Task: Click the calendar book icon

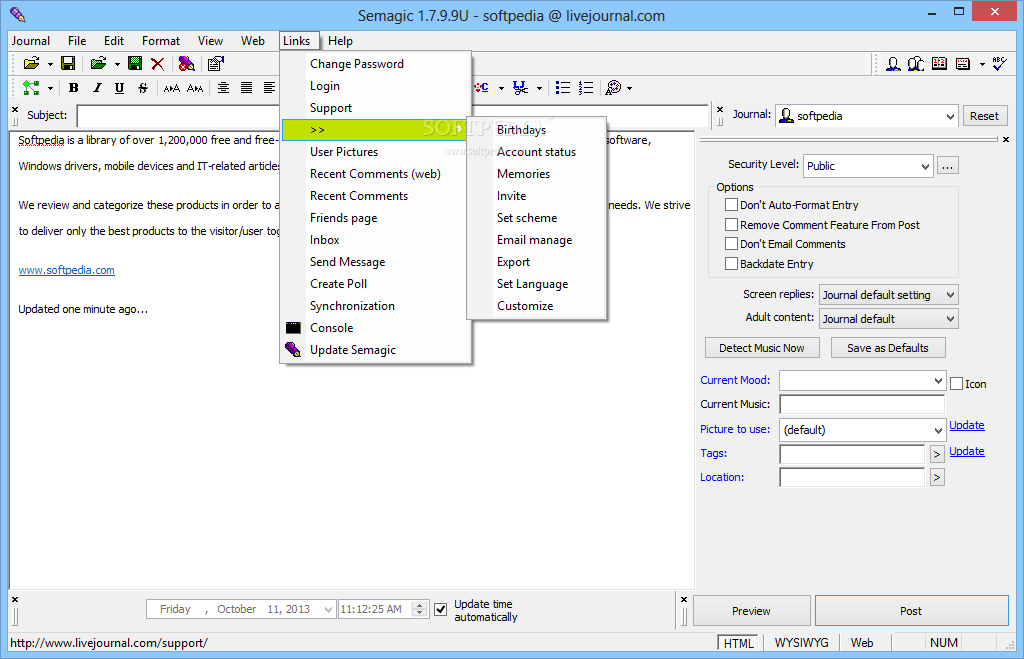Action: click(x=939, y=63)
